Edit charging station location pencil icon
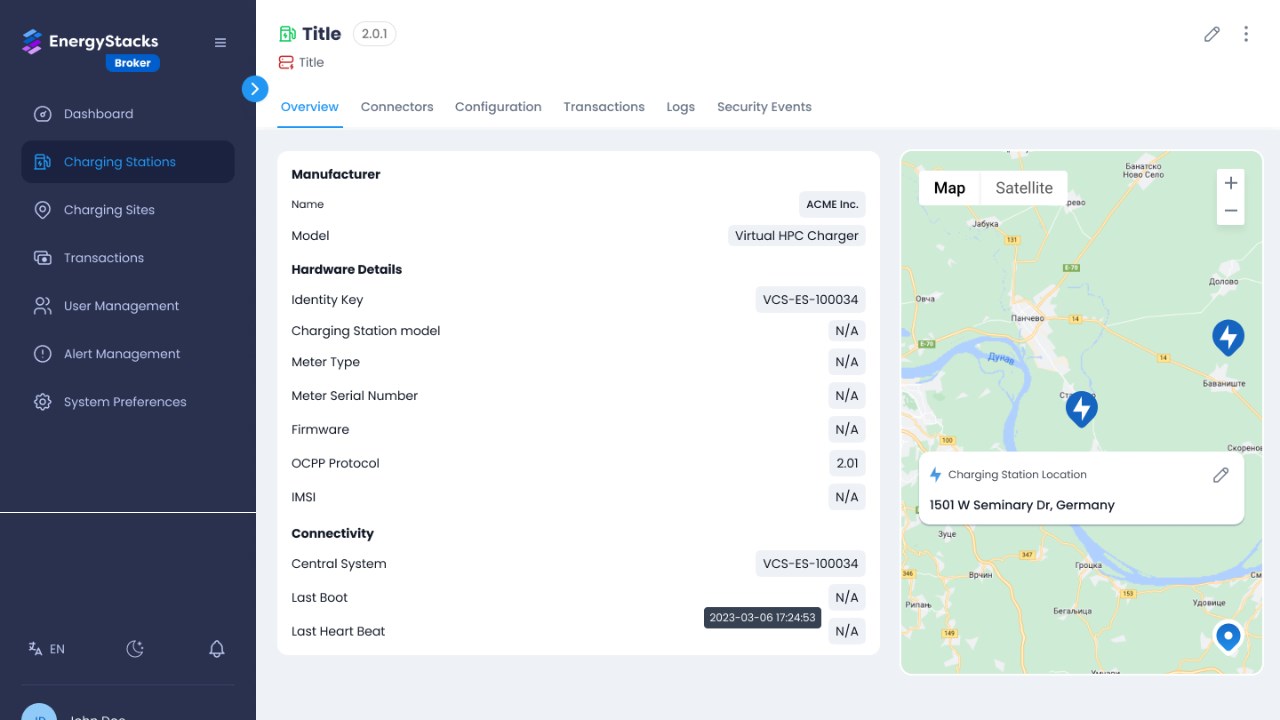The image size is (1280, 720). coord(1220,475)
